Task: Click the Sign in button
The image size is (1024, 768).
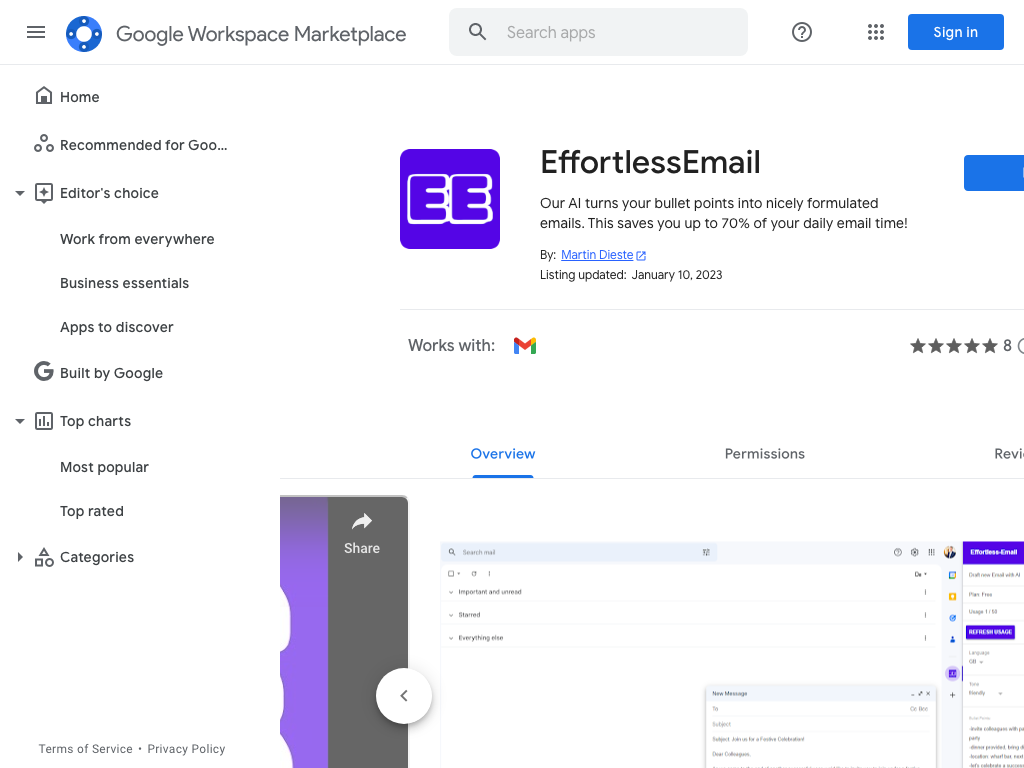Action: tap(955, 32)
